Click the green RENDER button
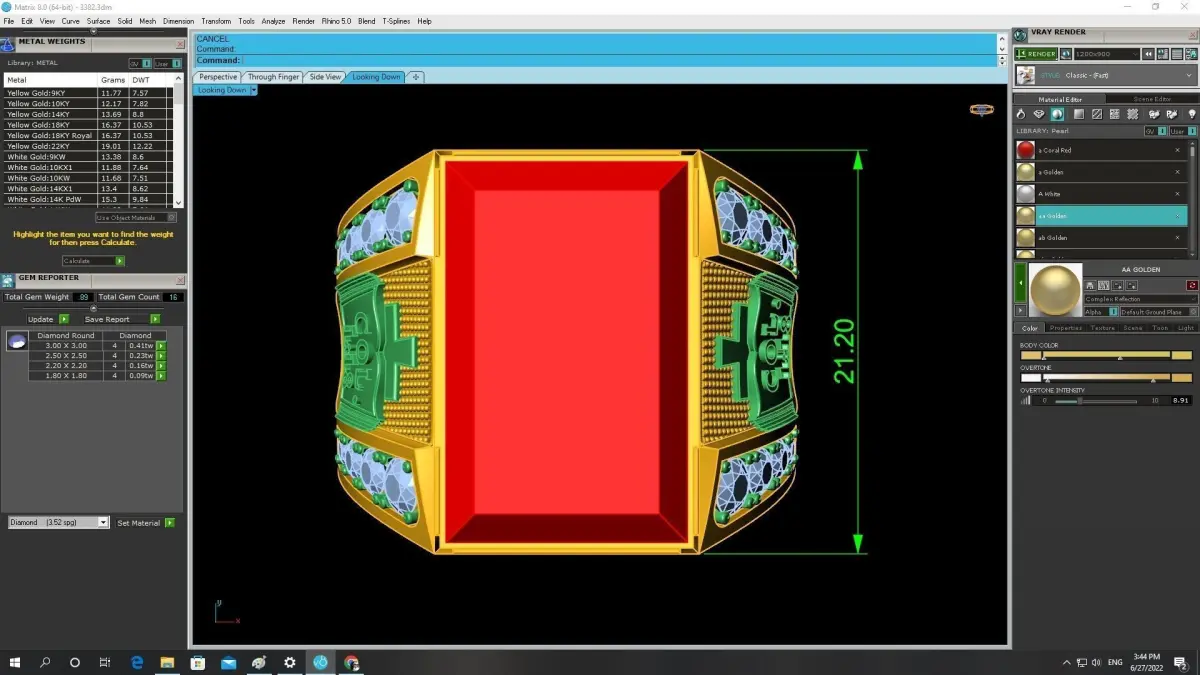 pos(1035,54)
